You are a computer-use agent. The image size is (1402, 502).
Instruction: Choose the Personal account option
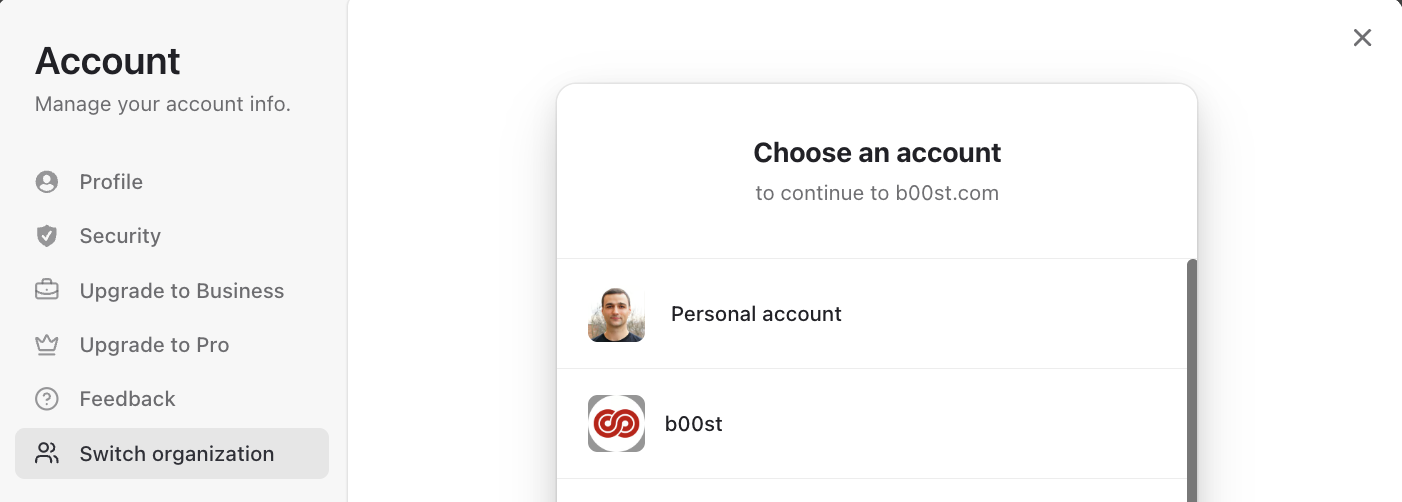[x=871, y=314]
